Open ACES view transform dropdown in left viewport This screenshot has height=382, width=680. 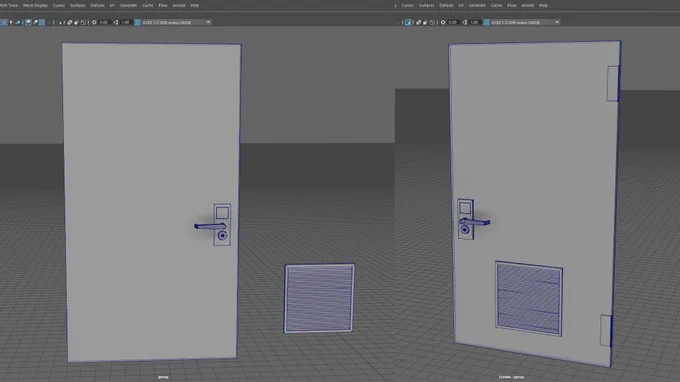tap(177, 22)
